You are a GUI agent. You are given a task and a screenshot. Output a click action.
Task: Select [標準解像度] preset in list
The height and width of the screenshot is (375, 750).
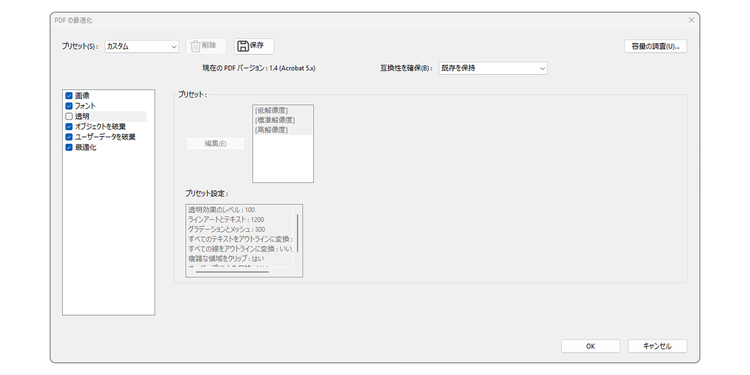click(275, 120)
